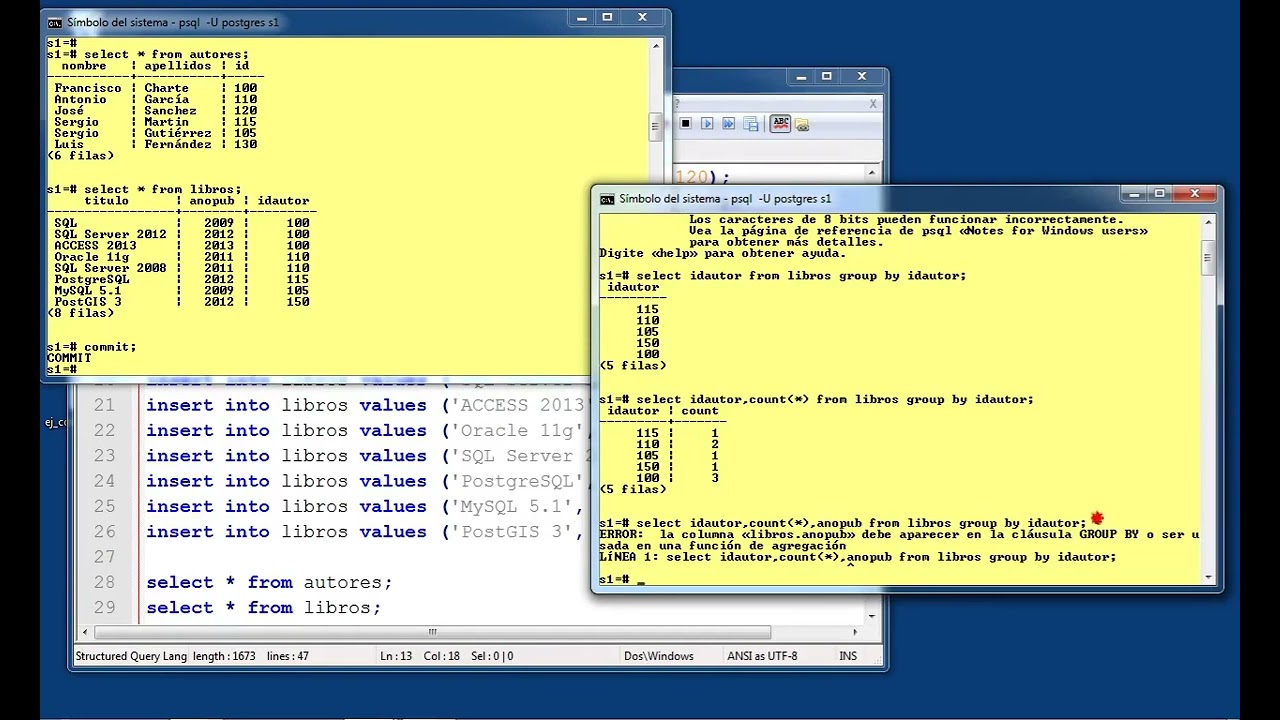Click the 'select * from autores;' editor line
The height and width of the screenshot is (720, 1280).
tap(269, 582)
